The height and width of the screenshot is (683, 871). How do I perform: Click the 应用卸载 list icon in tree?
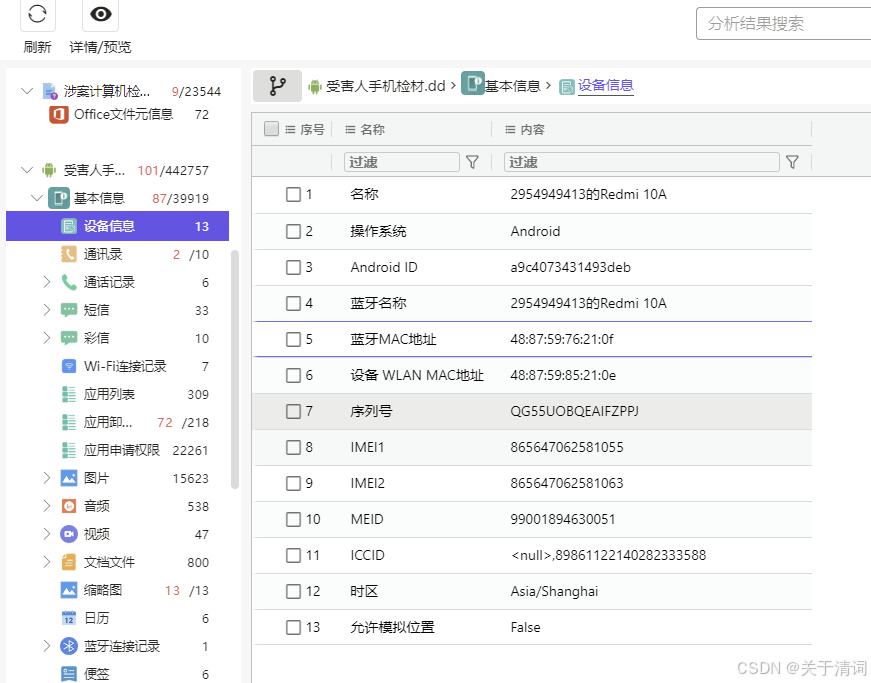click(69, 422)
